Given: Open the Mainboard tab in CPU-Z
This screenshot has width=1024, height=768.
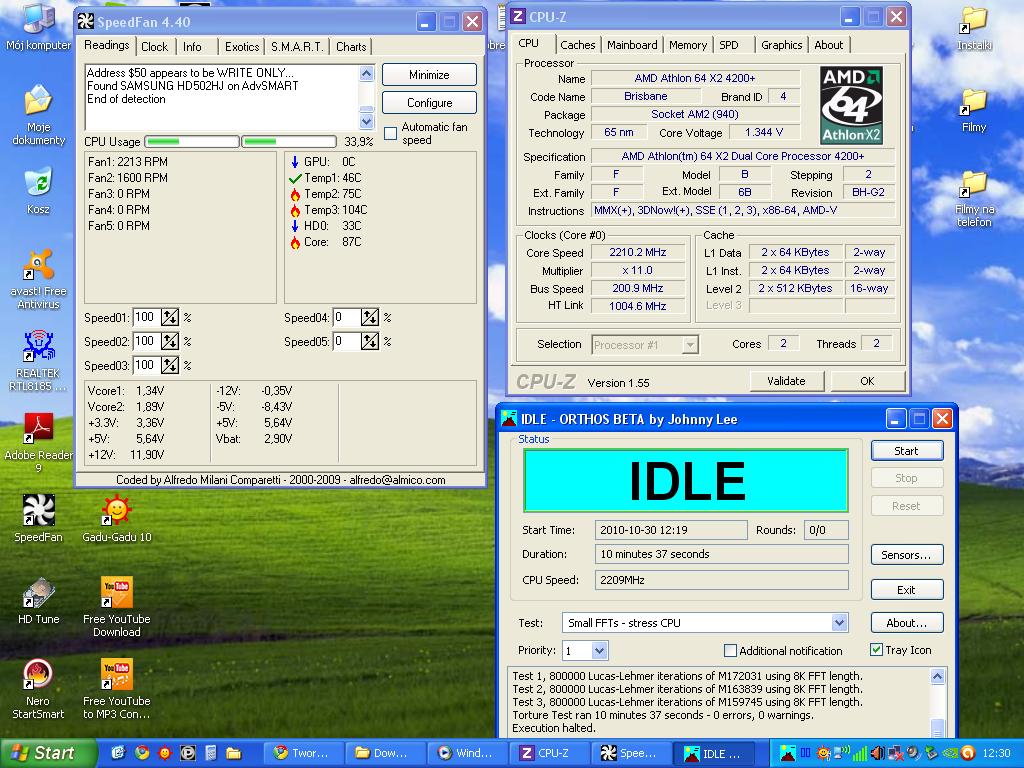Looking at the screenshot, I should [x=632, y=45].
